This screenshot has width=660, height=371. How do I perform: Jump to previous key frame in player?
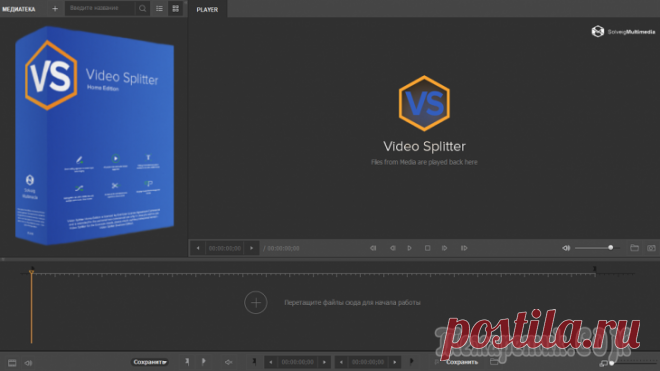tap(373, 248)
